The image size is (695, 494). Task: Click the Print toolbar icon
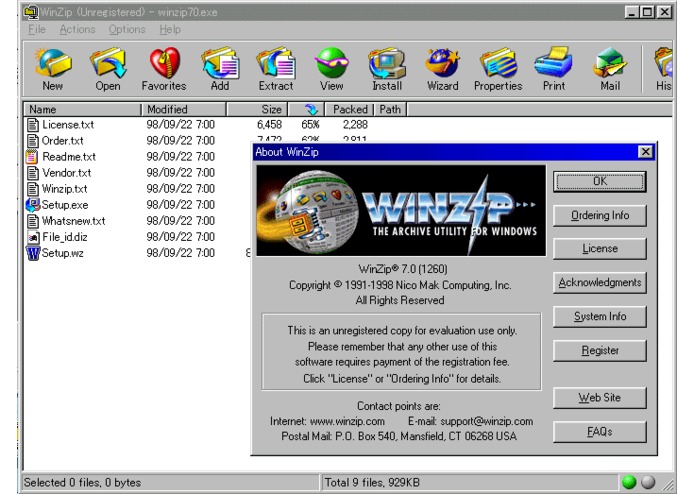[554, 63]
